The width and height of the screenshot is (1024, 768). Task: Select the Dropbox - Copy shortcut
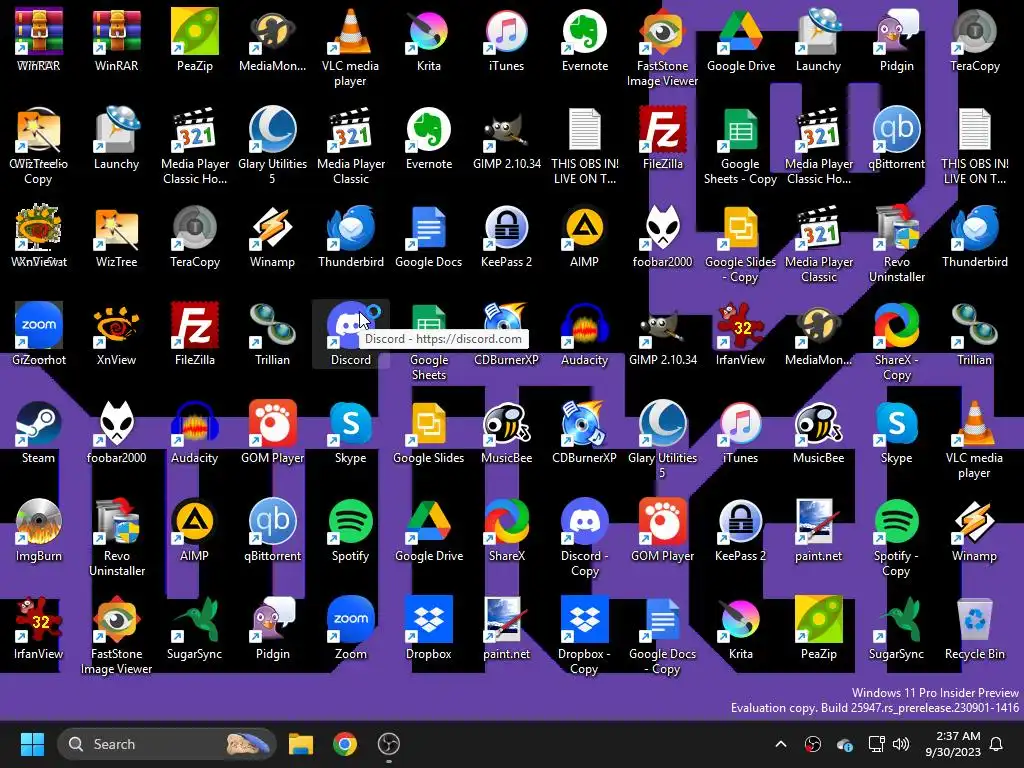point(584,635)
